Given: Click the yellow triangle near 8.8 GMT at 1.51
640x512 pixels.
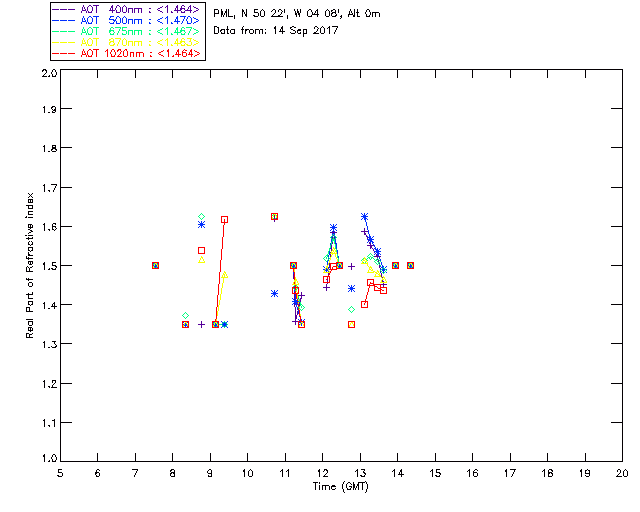Looking at the screenshot, I should 201,260.
